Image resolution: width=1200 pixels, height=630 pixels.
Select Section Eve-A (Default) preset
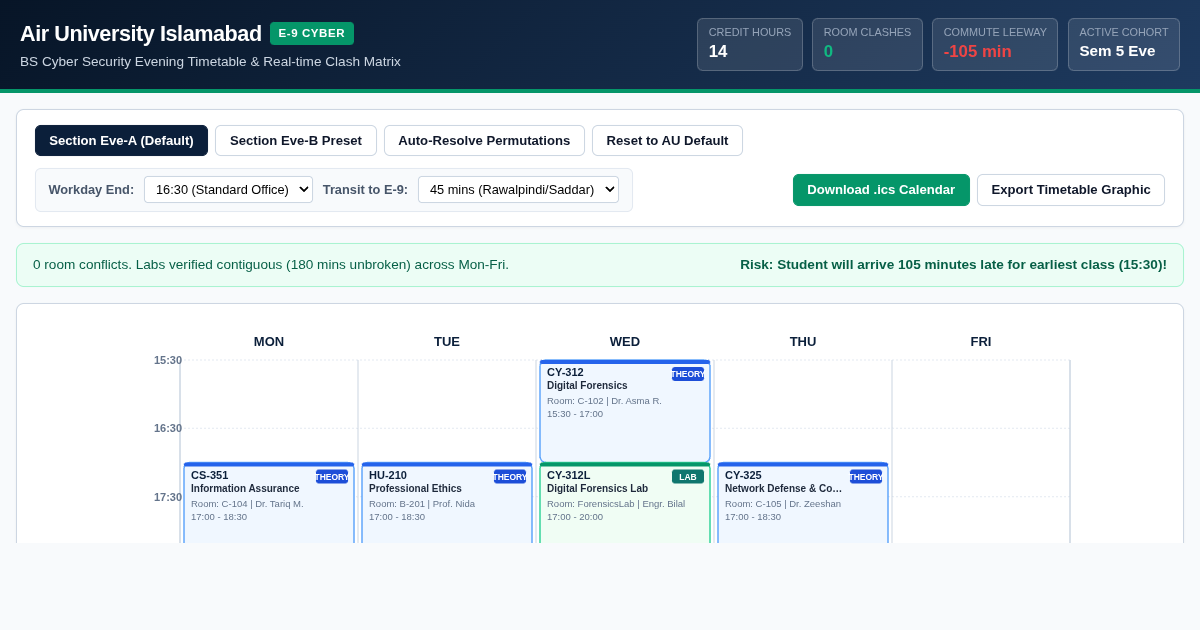pos(121,140)
